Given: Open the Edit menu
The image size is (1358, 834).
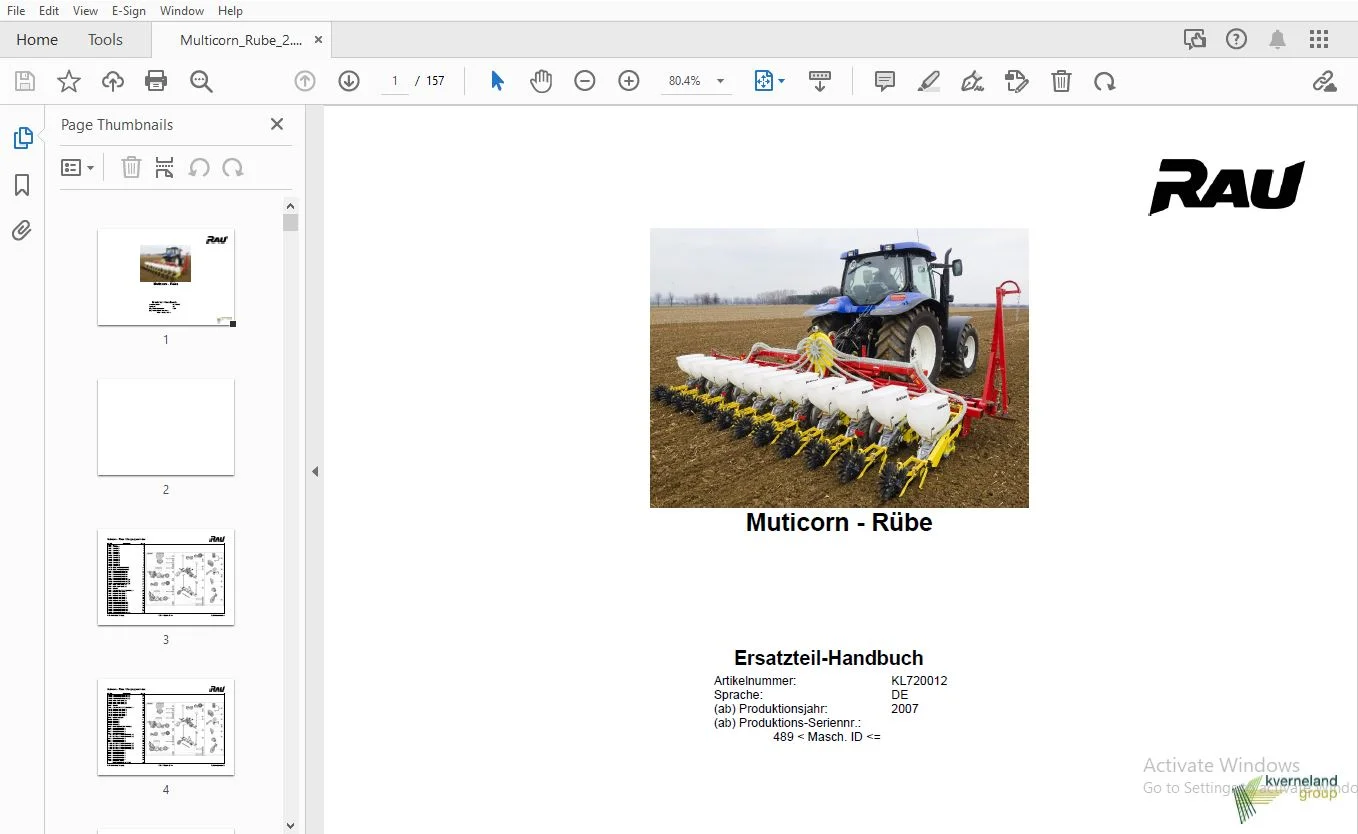Looking at the screenshot, I should 49,11.
